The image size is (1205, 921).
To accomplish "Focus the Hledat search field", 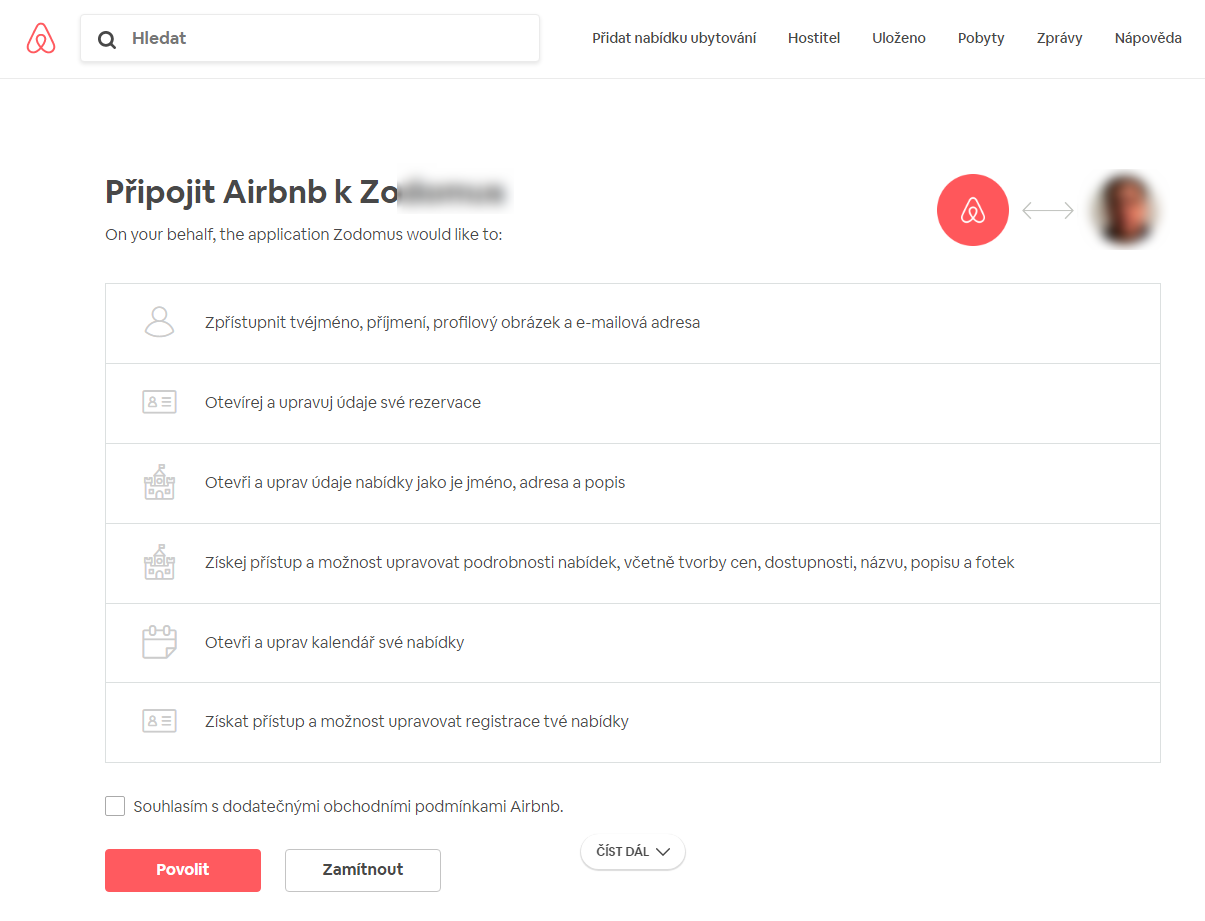I will 310,38.
